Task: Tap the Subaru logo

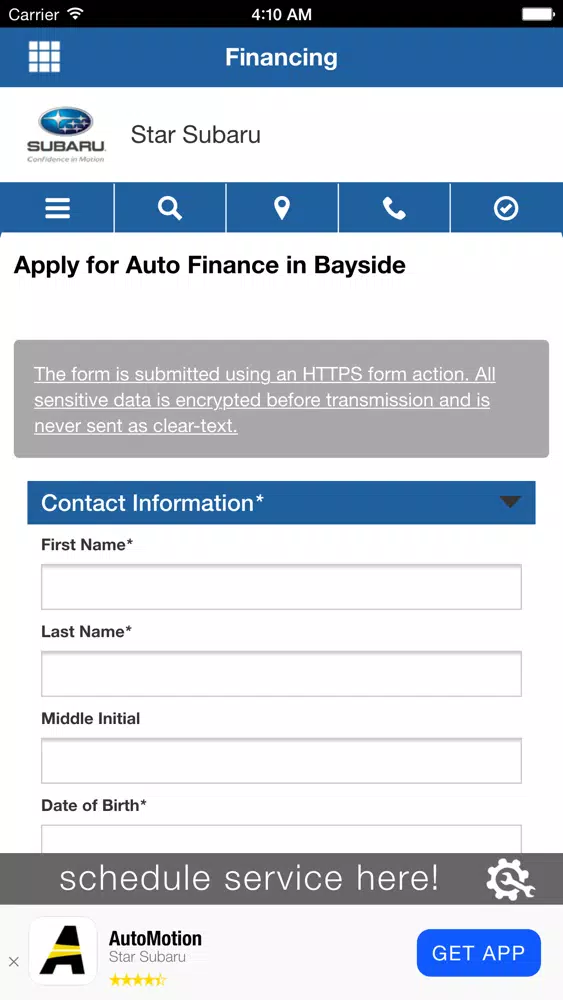Action: [66, 135]
